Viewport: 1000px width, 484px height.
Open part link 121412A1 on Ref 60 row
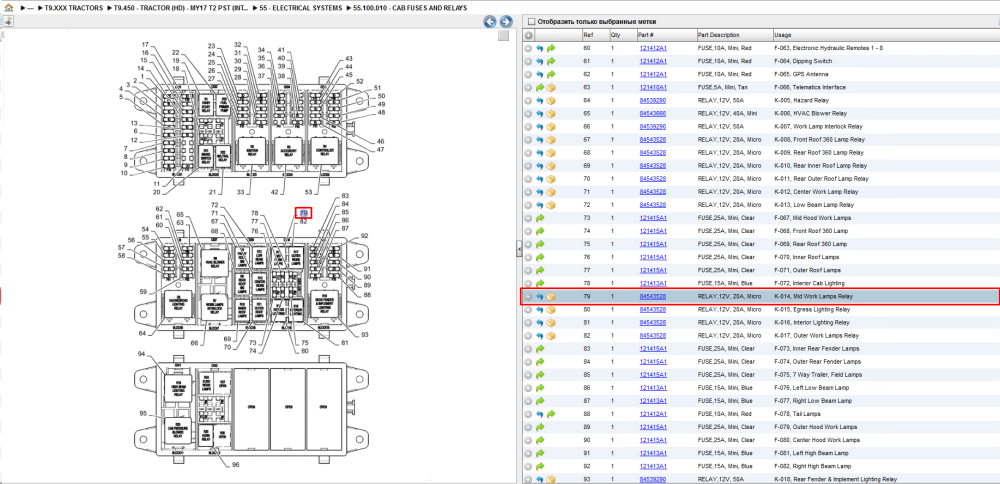(653, 48)
